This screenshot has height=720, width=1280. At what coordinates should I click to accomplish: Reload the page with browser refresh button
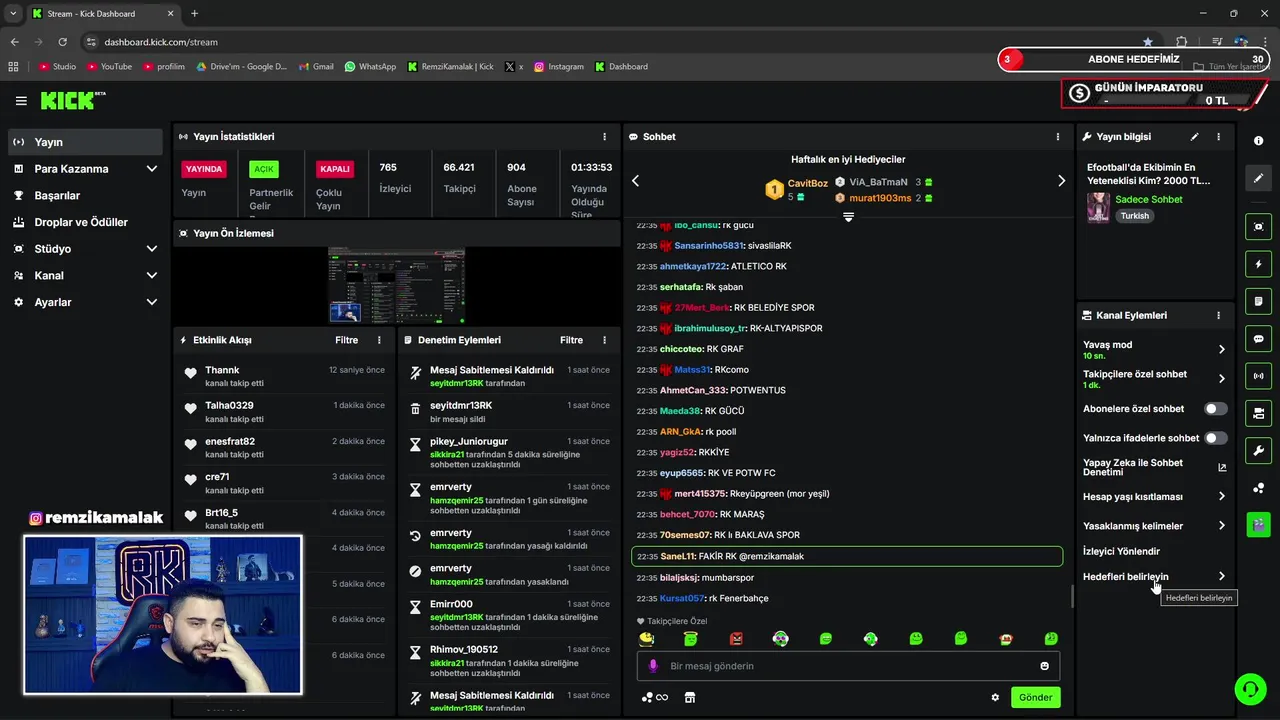[62, 42]
